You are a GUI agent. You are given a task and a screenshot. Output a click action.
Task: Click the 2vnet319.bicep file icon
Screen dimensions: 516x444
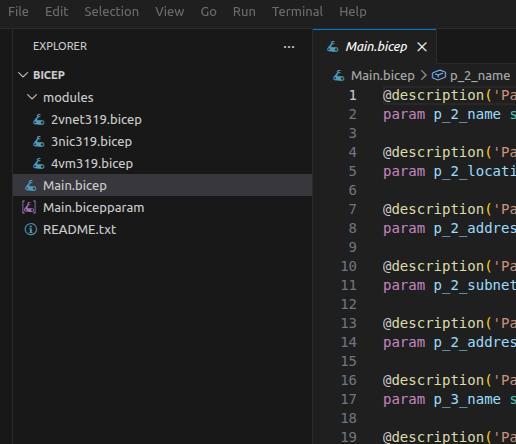[39, 120]
